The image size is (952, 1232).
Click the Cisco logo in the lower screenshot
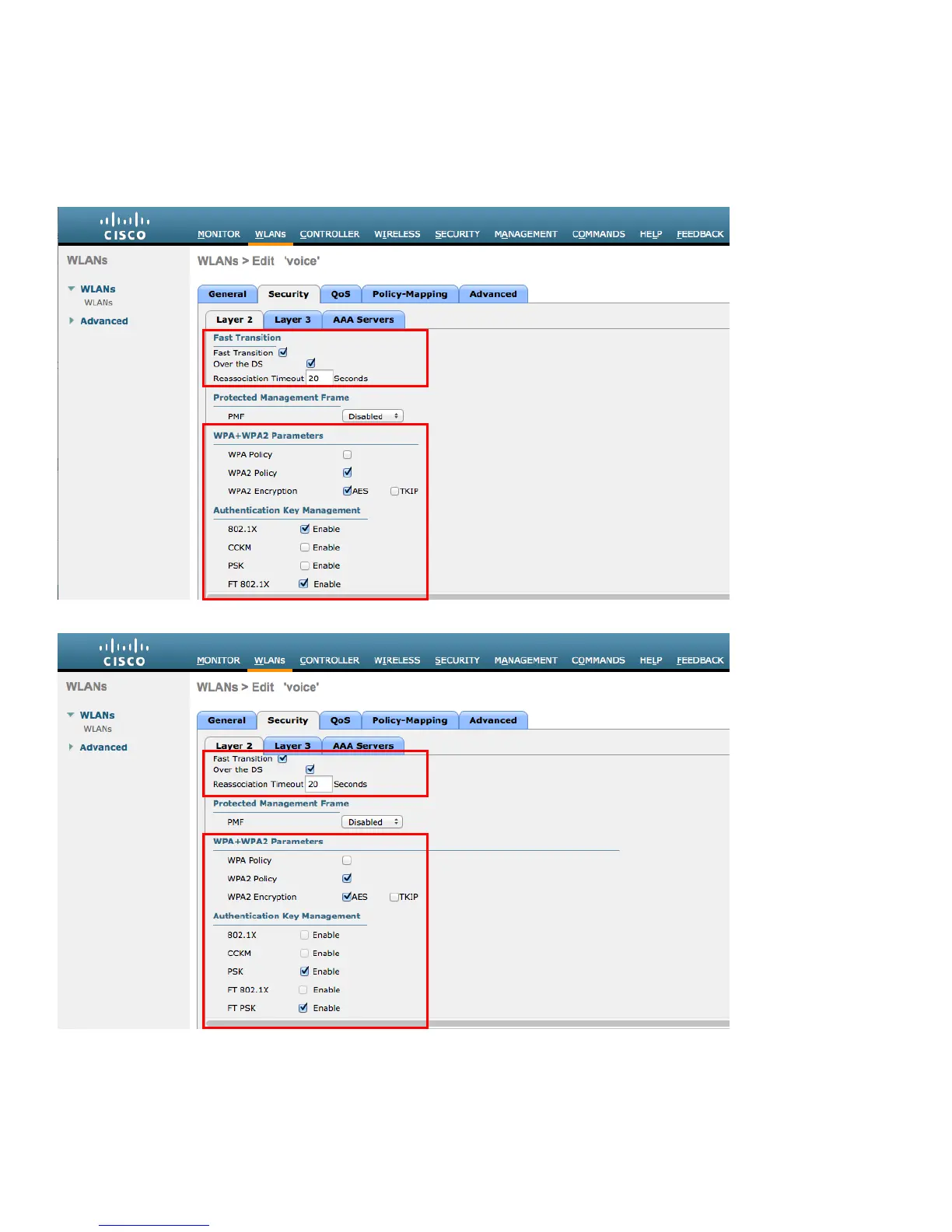pyautogui.click(x=124, y=652)
